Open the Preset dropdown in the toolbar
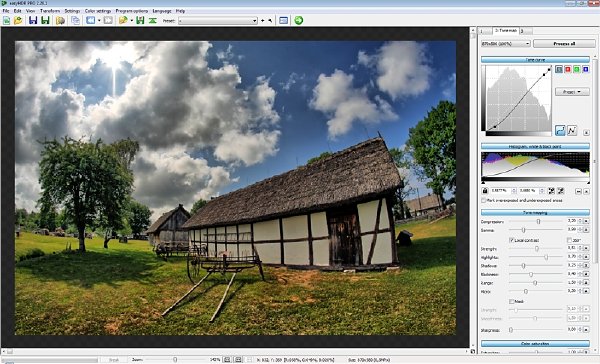 coord(218,21)
